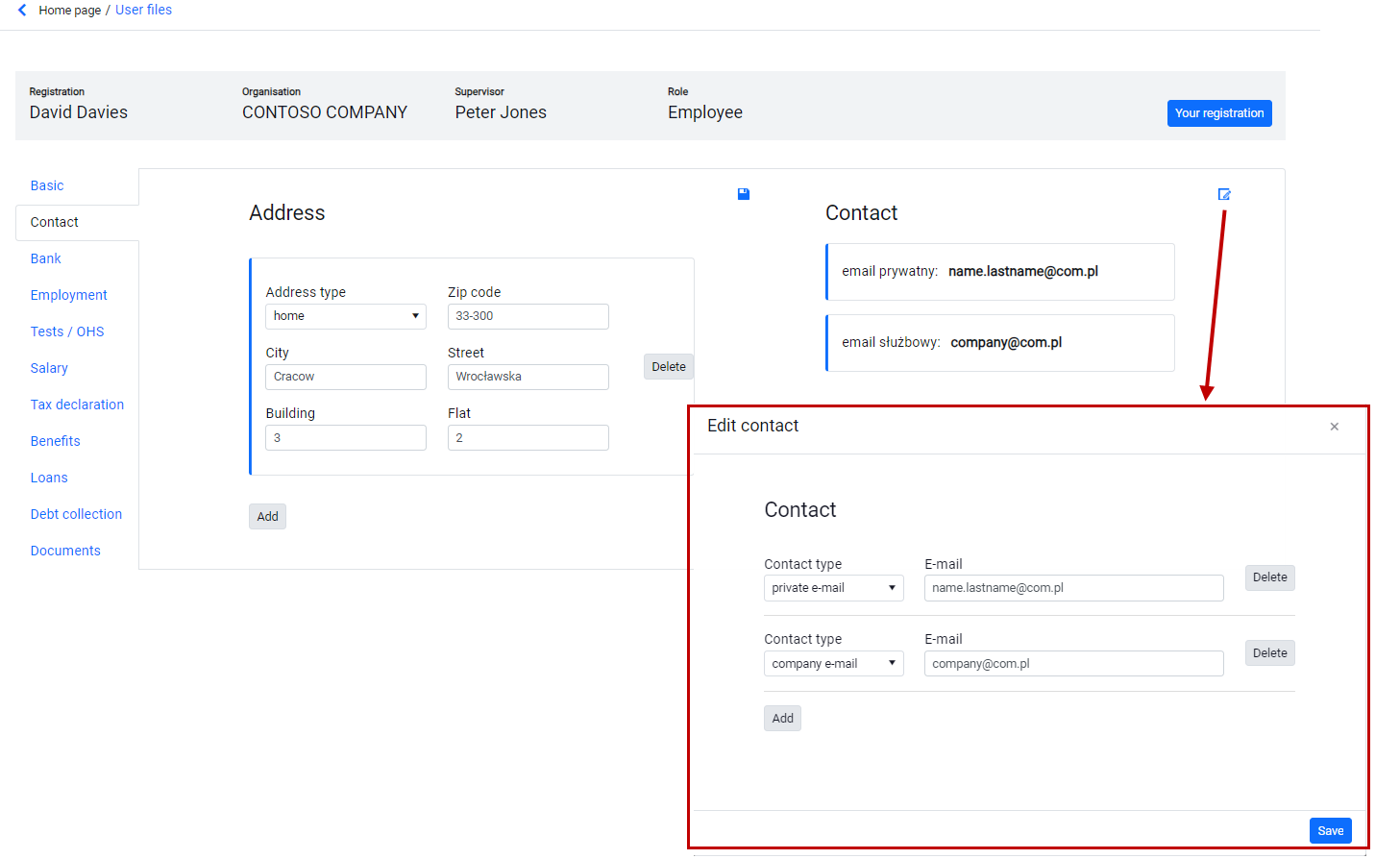
Task: Click the save disk icon above Address
Action: (x=744, y=194)
